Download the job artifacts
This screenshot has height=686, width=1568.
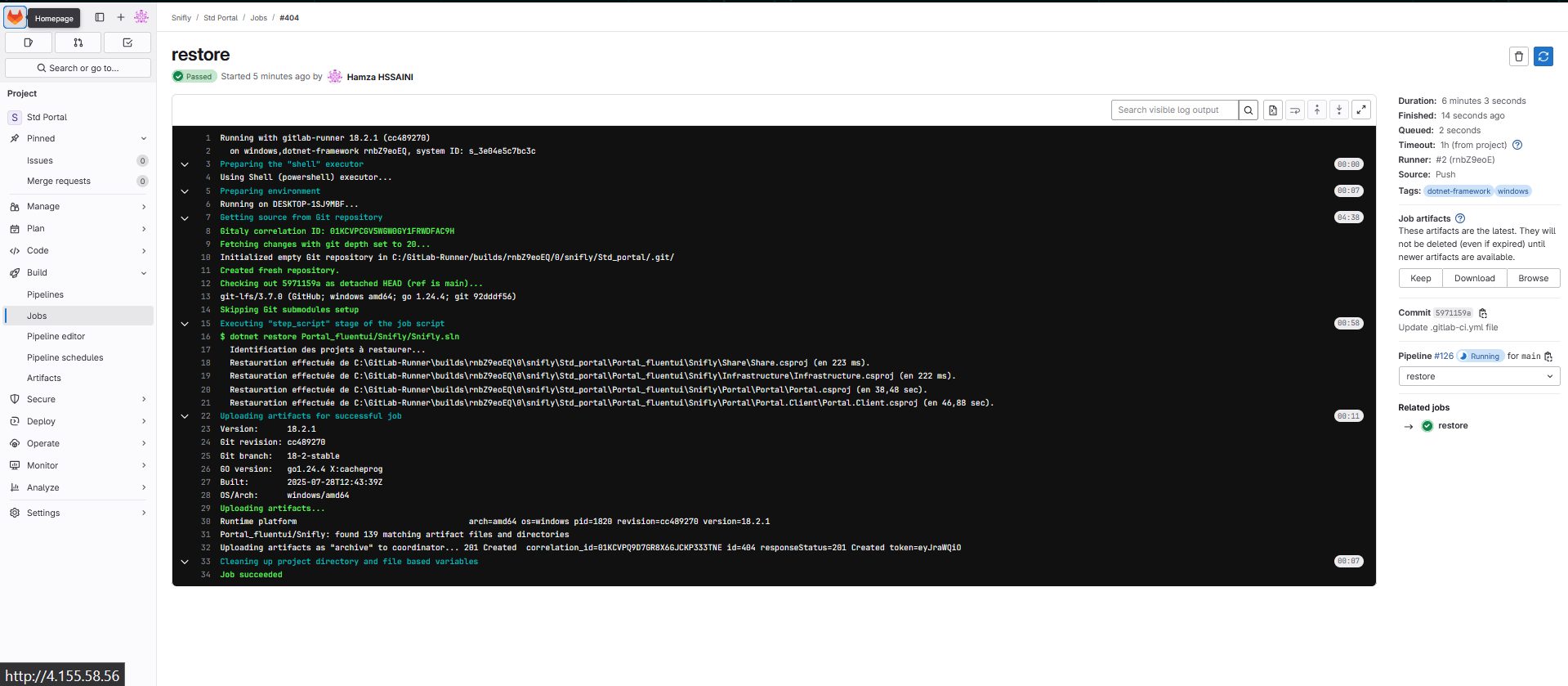coord(1475,279)
